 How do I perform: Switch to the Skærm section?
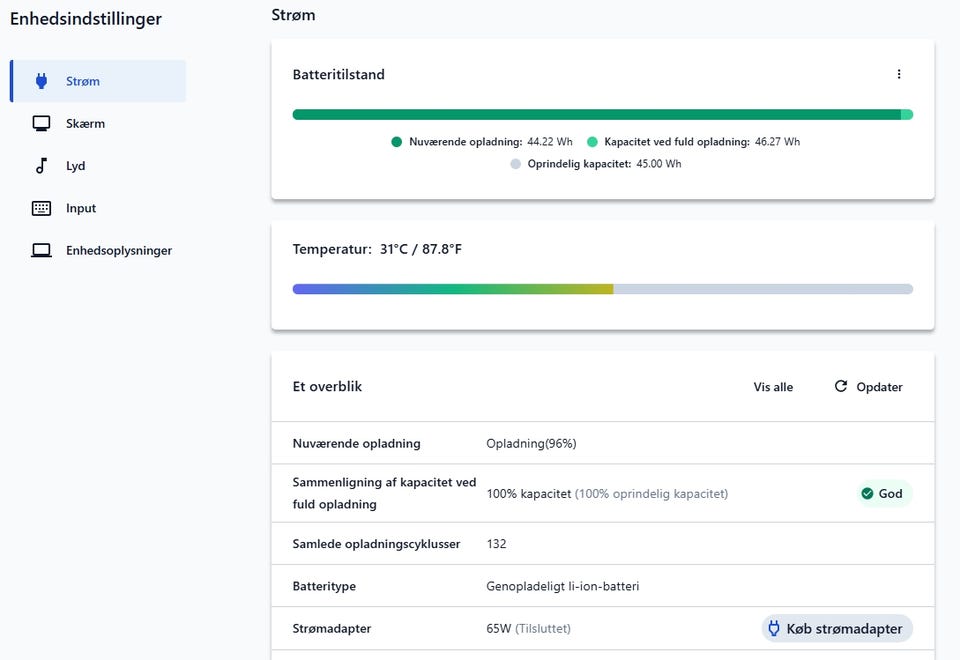(85, 124)
